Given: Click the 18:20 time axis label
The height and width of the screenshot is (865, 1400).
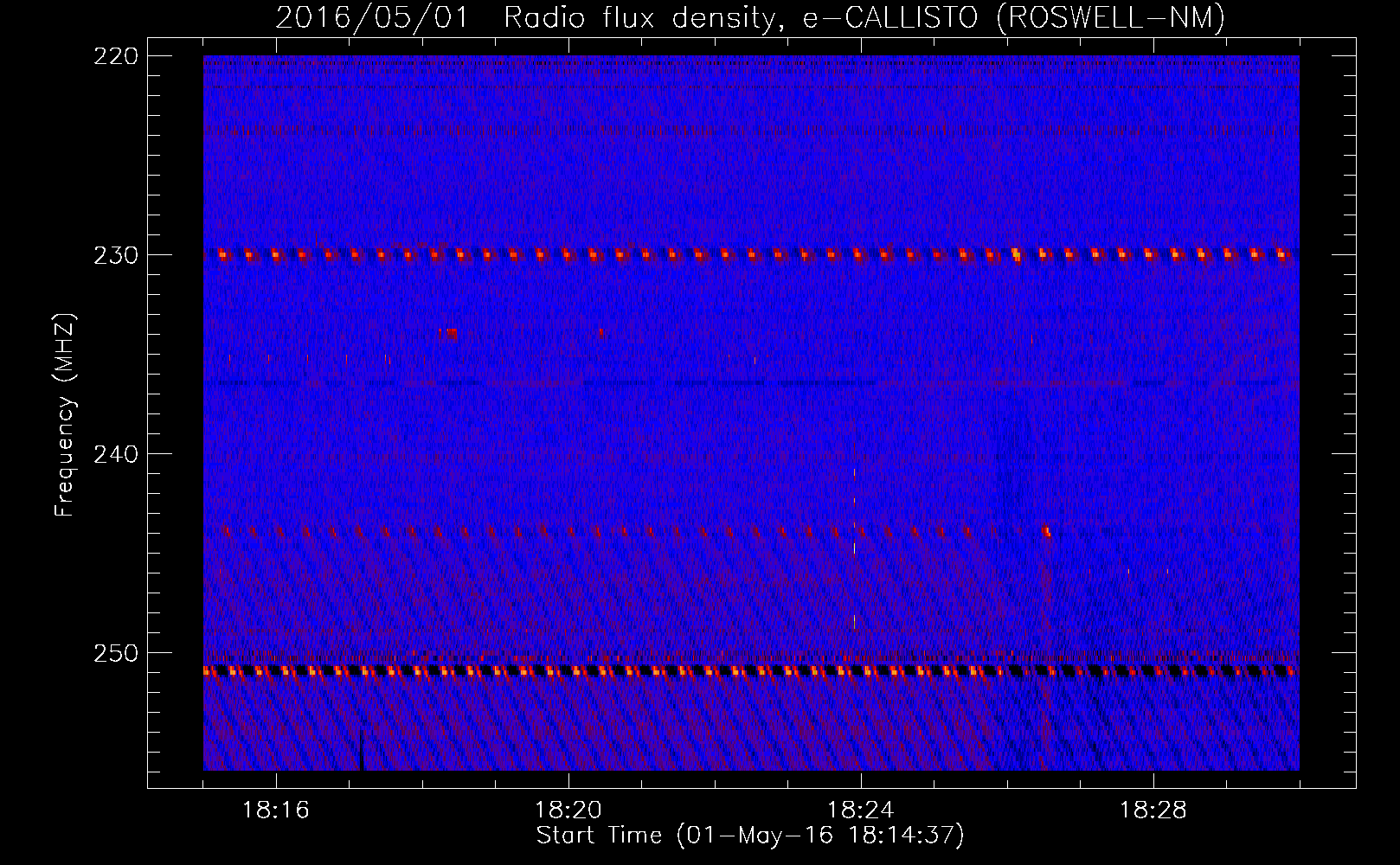Looking at the screenshot, I should [568, 811].
